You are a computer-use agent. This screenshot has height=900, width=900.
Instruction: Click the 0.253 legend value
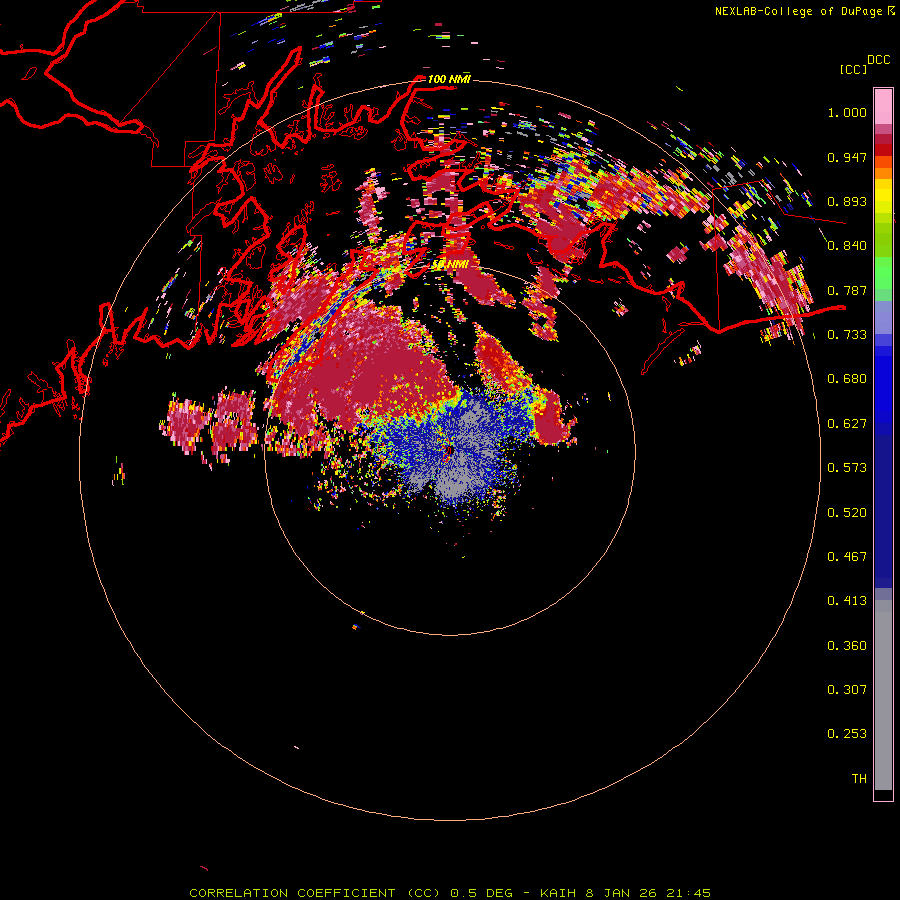point(847,734)
